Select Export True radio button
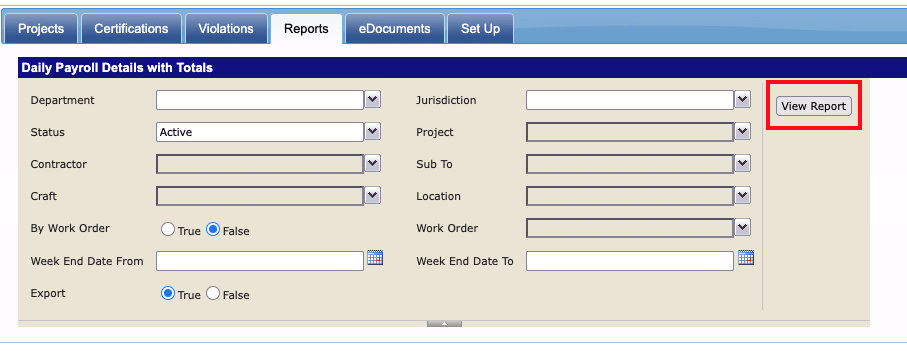Image resolution: width=907 pixels, height=364 pixels. [168, 293]
